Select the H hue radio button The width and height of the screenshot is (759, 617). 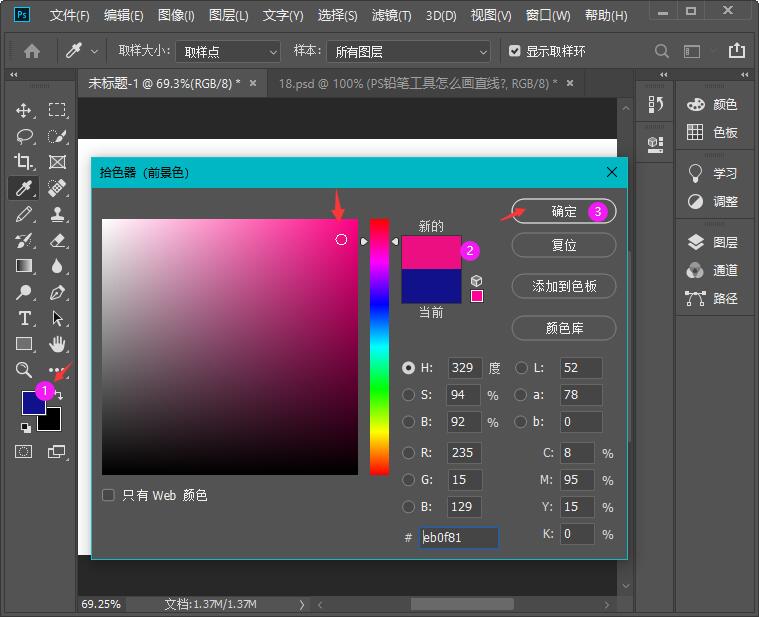pyautogui.click(x=409, y=368)
